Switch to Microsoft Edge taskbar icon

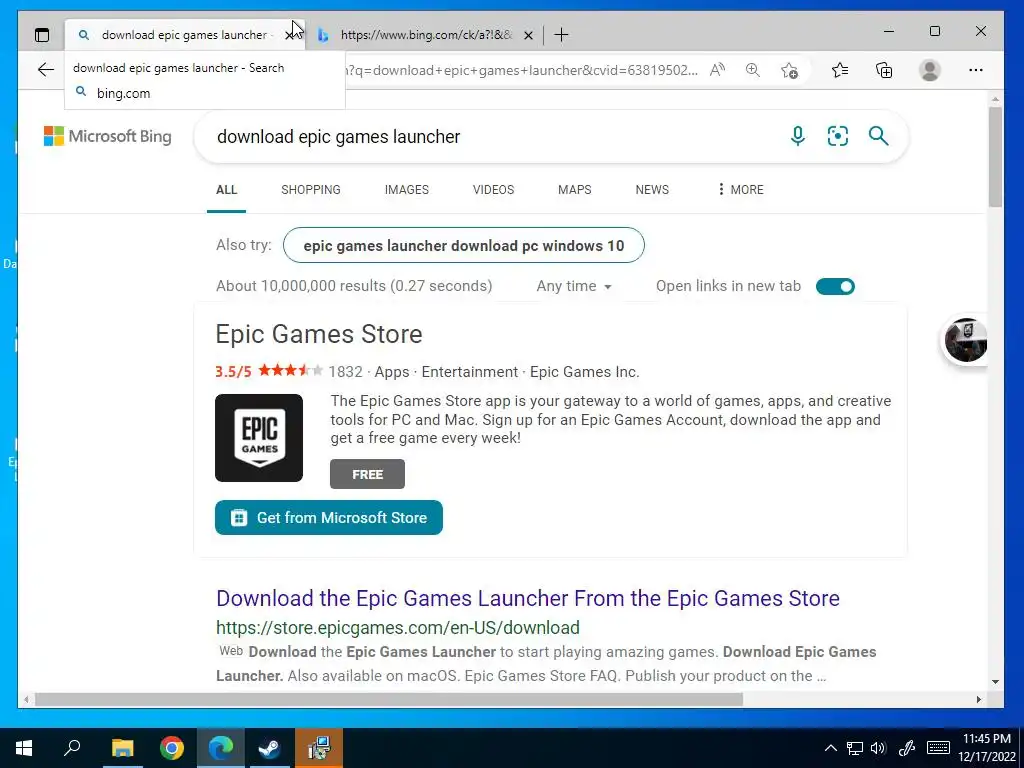point(221,748)
